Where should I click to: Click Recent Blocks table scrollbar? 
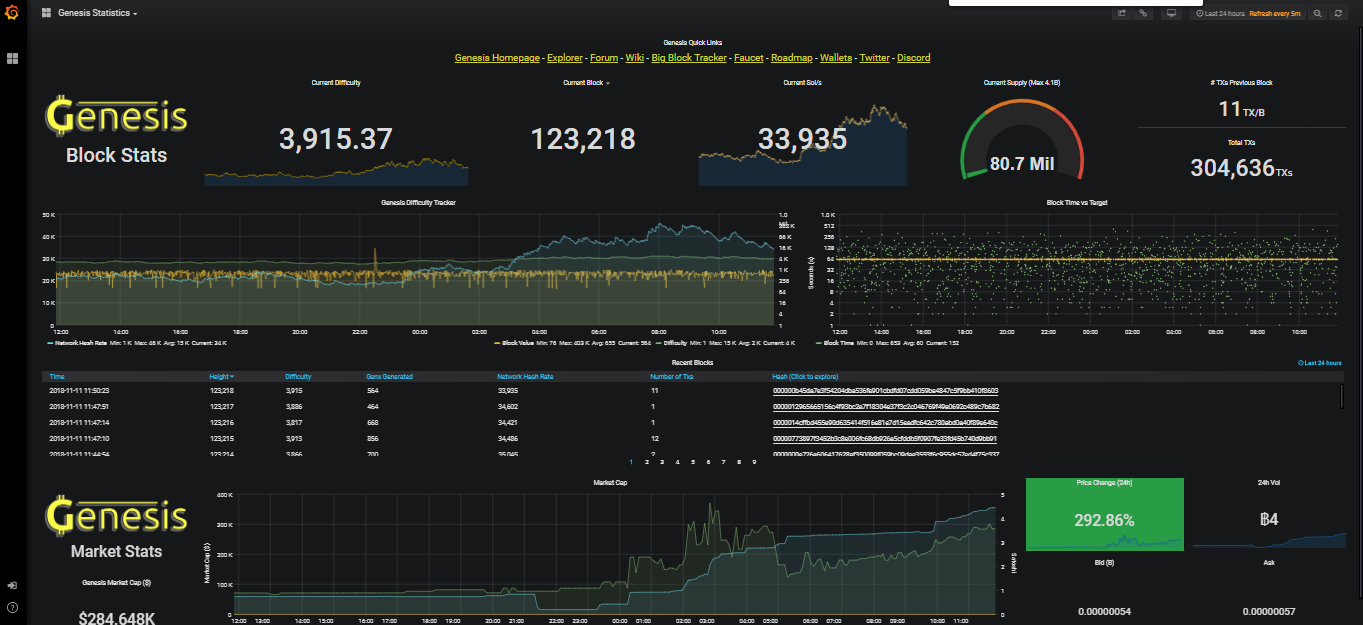[x=1341, y=397]
